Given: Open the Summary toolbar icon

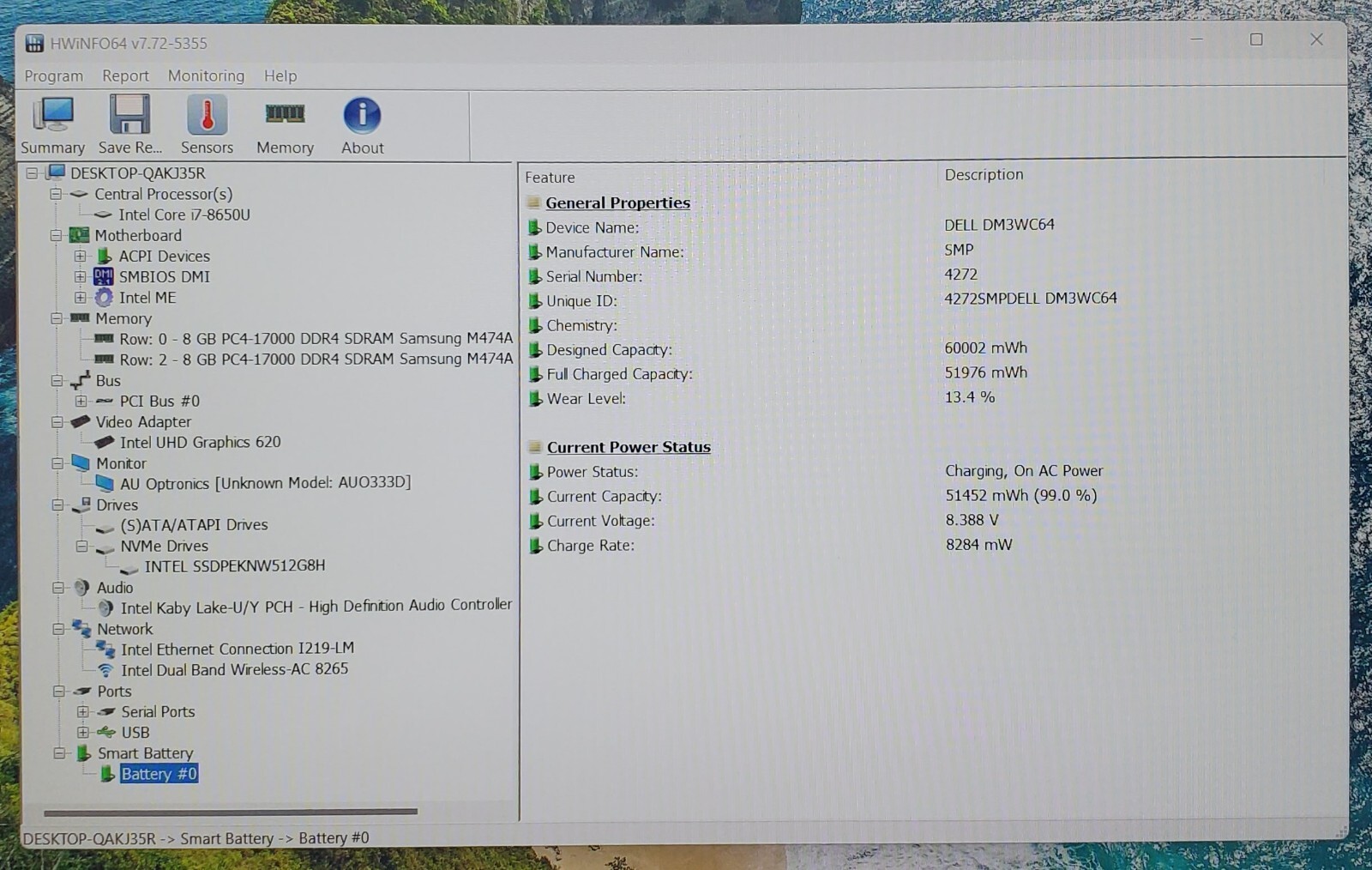Looking at the screenshot, I should click(x=52, y=125).
